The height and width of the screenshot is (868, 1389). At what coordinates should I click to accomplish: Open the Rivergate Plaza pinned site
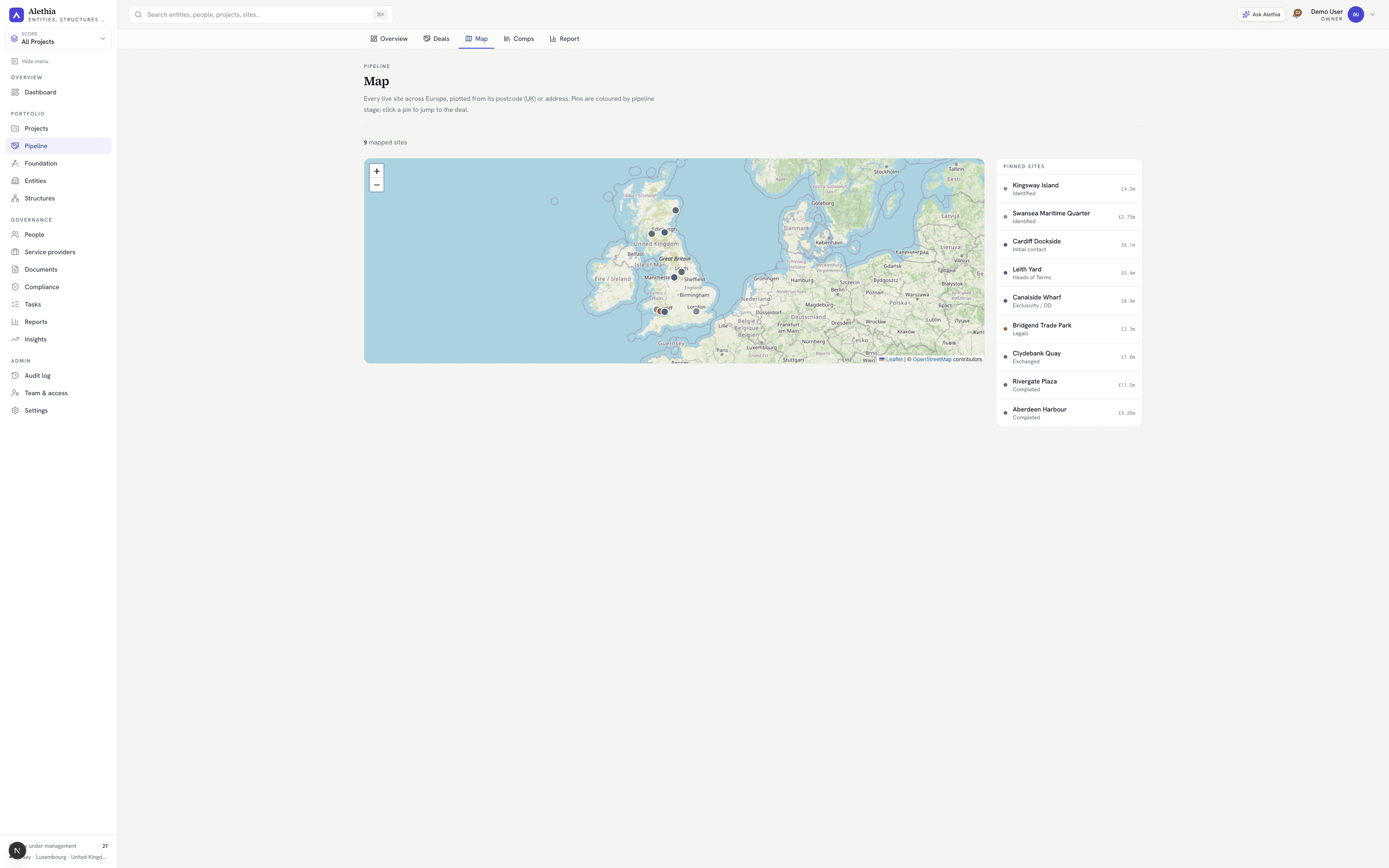pos(1069,385)
